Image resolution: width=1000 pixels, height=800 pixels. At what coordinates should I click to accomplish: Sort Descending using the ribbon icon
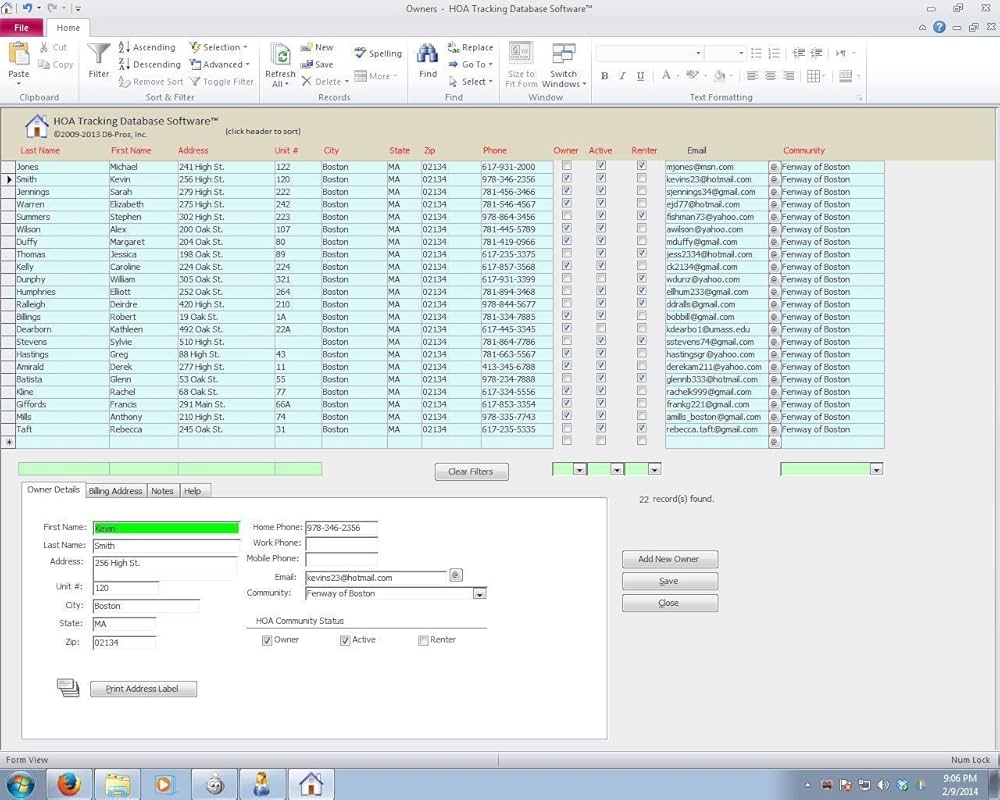coord(124,64)
